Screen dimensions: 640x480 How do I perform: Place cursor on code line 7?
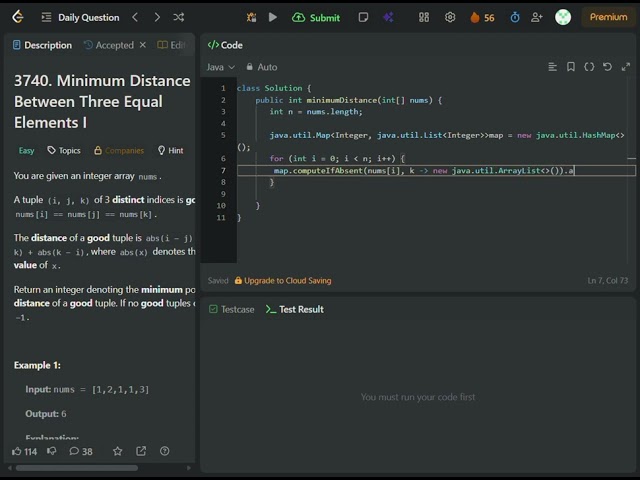tap(436, 171)
